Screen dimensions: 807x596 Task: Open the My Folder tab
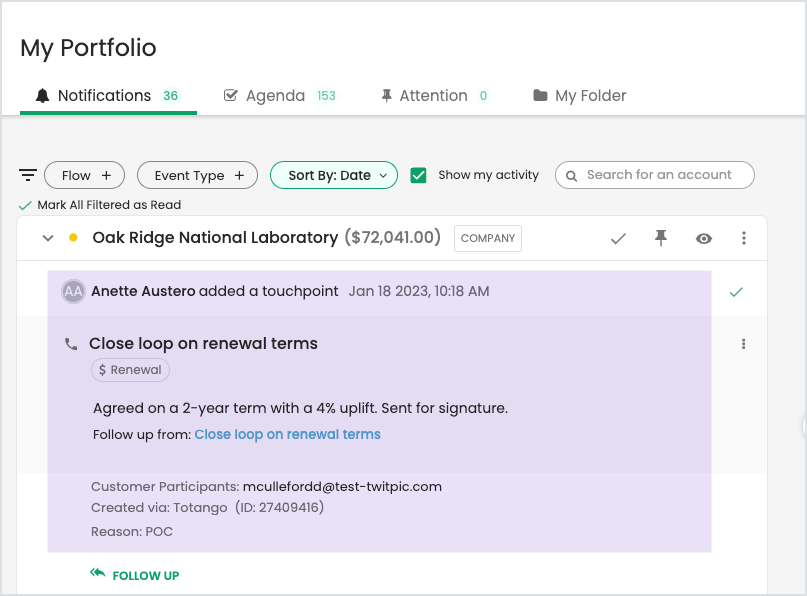click(x=591, y=95)
